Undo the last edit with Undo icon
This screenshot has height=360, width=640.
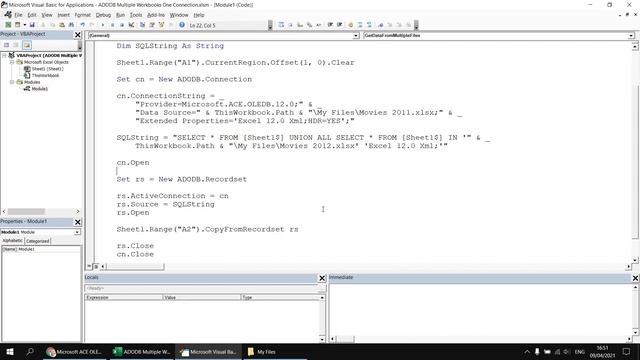(83, 25)
